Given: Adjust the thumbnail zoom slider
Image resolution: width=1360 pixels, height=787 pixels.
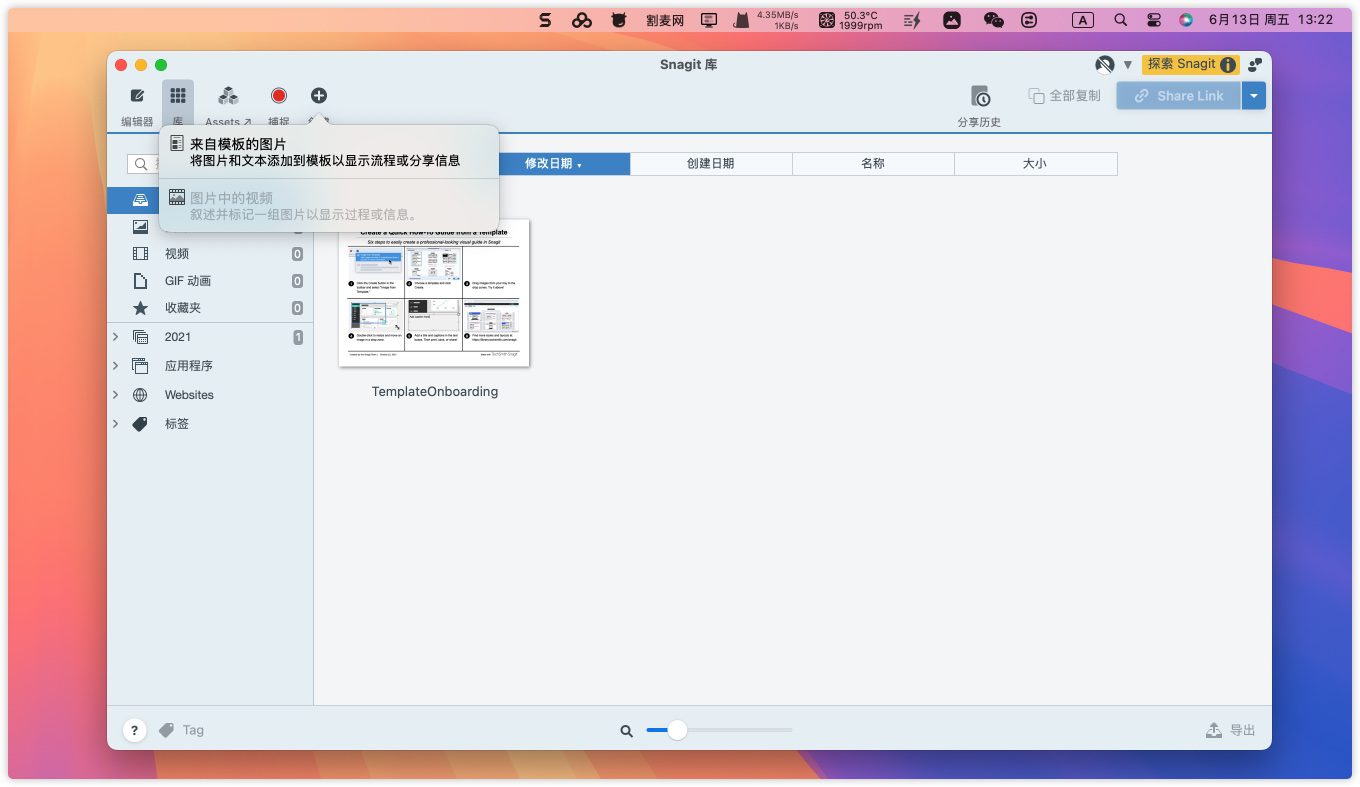Looking at the screenshot, I should coord(677,731).
